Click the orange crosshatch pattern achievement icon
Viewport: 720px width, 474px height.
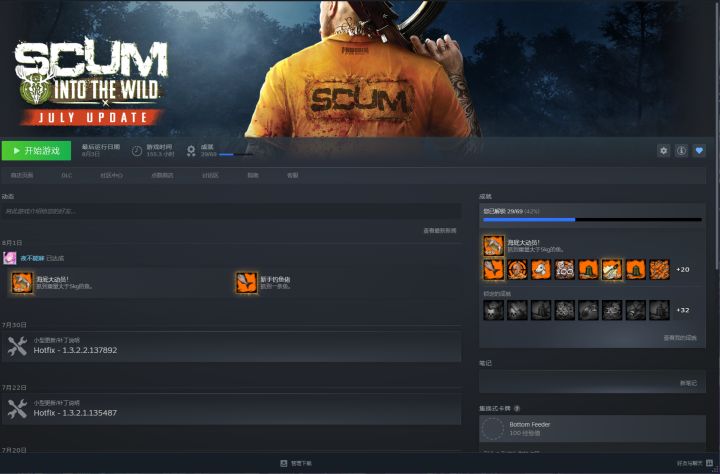659,270
